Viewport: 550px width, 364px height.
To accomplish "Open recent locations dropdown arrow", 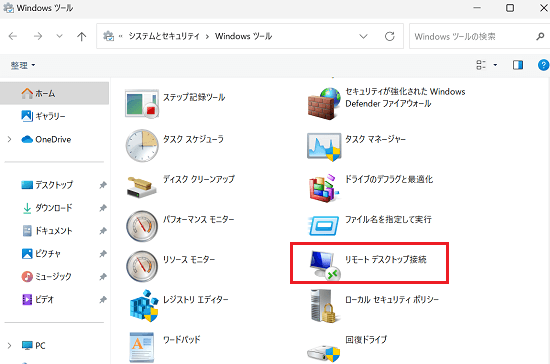I will tap(60, 36).
